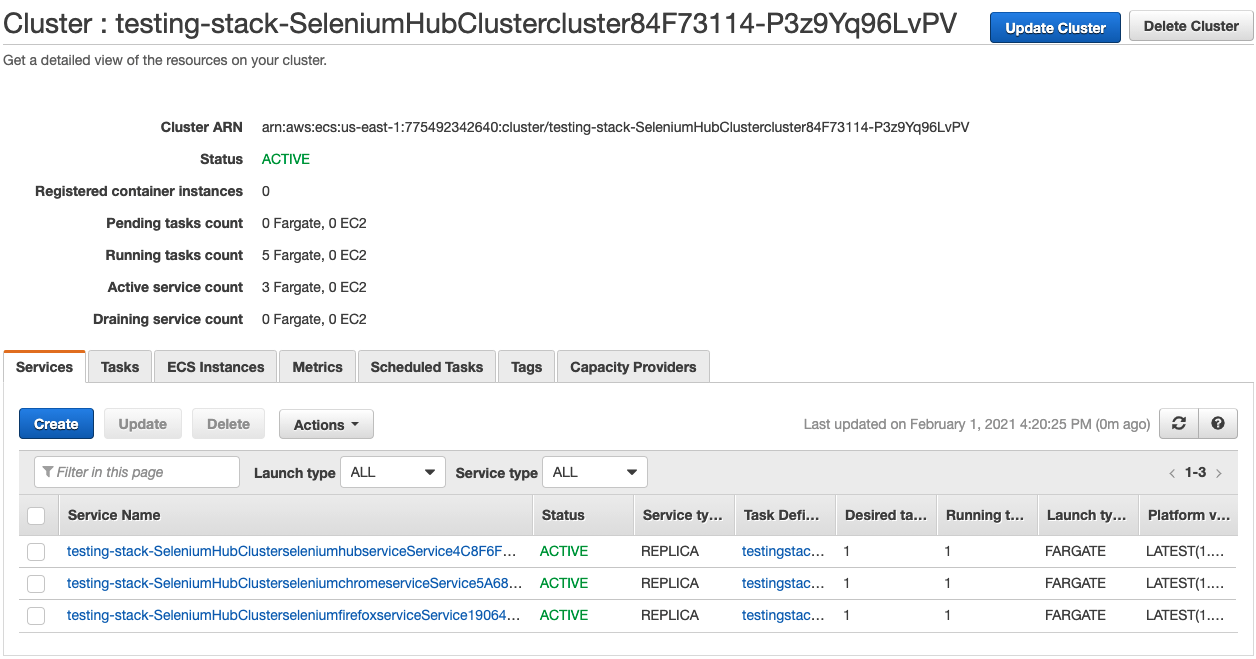The width and height of the screenshot is (1256, 659).
Task: Click the filter funnel icon
Action: click(x=48, y=472)
